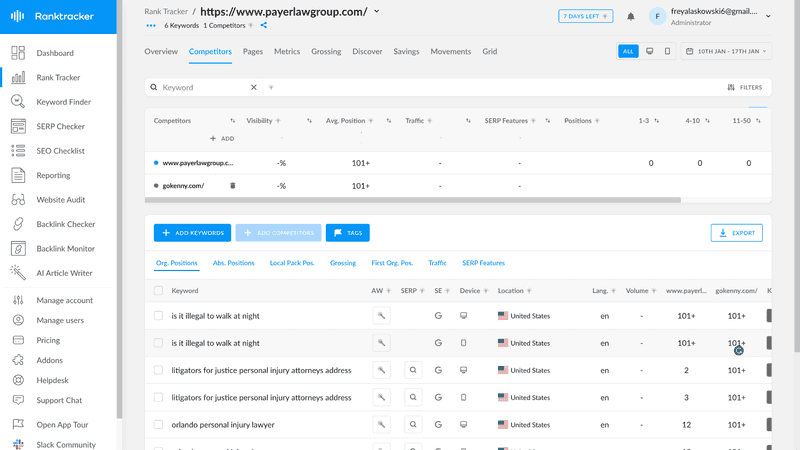Expand the project URL dropdown
Viewport: 800px width, 450px height.
click(x=377, y=11)
